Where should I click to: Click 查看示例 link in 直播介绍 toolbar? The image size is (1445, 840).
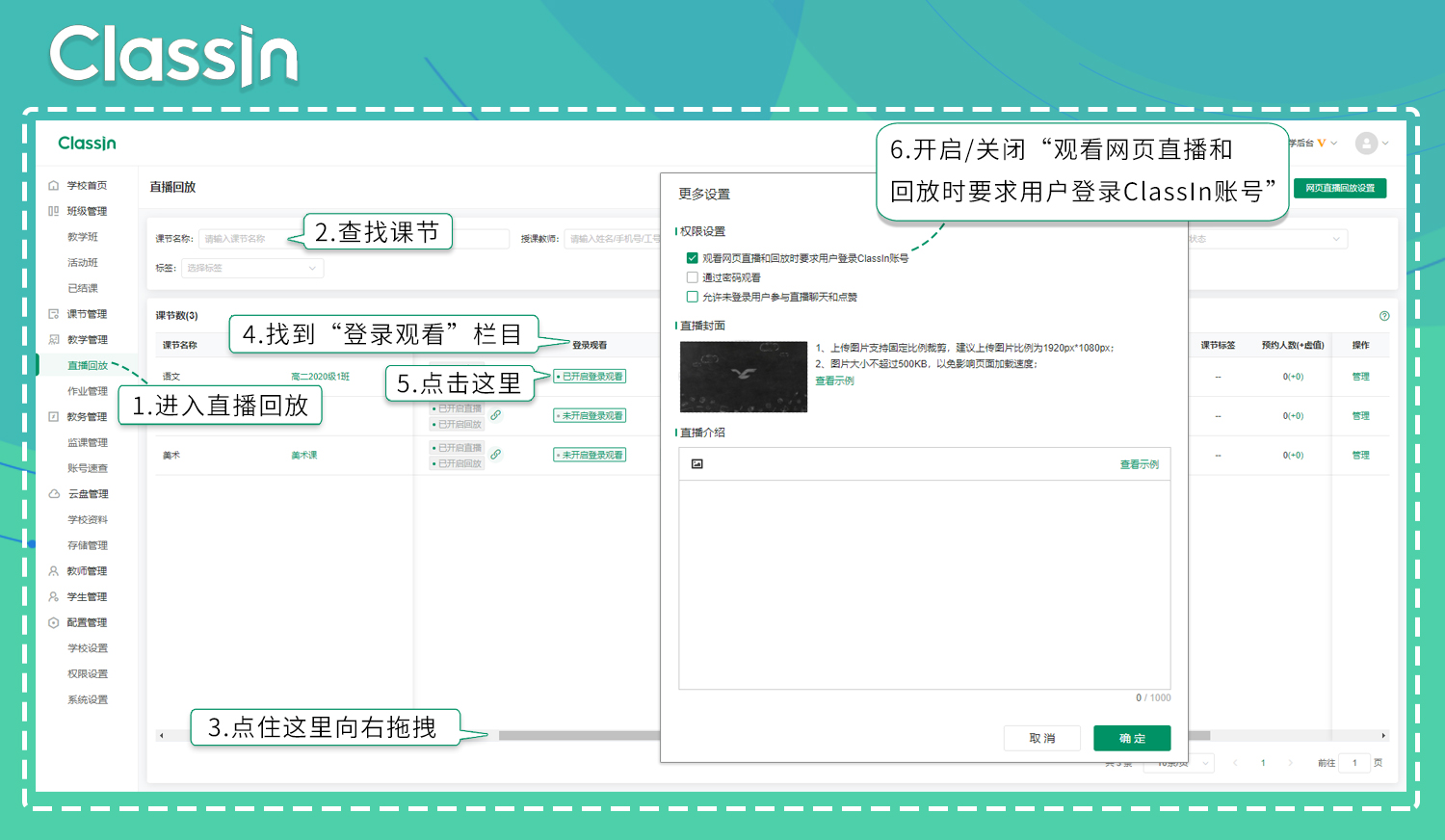[1139, 464]
